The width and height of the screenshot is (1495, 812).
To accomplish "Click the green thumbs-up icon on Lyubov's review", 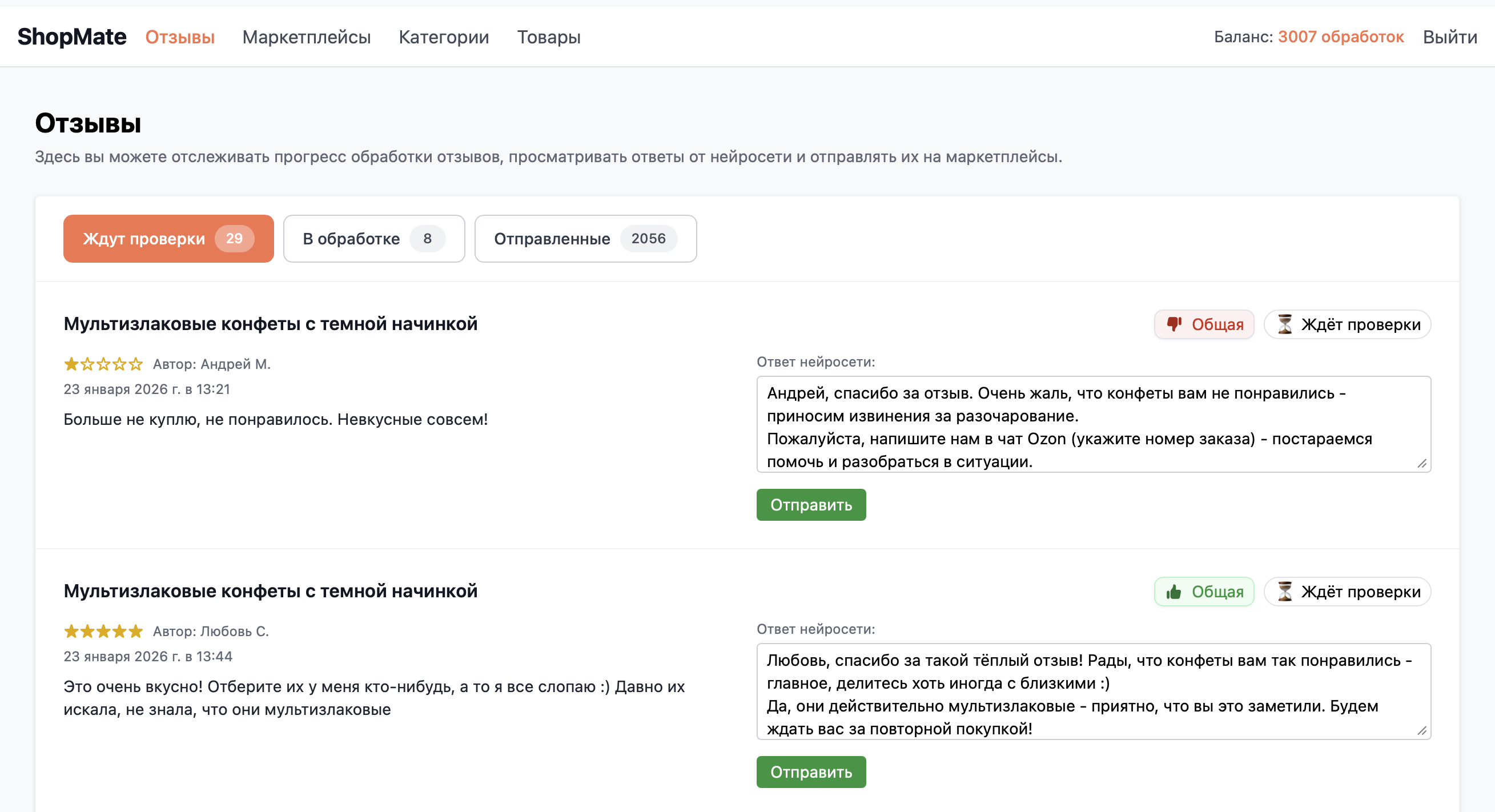I will pyautogui.click(x=1174, y=592).
